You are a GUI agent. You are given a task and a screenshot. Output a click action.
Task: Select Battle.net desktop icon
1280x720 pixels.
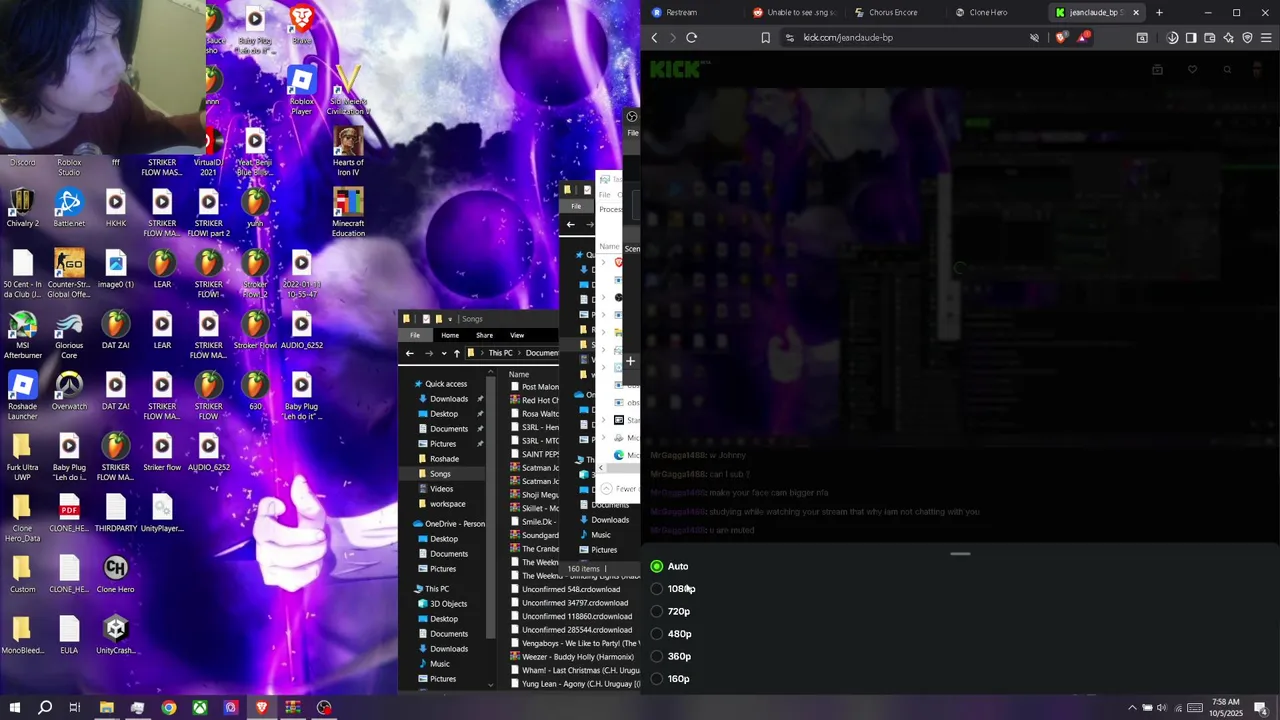tap(69, 208)
